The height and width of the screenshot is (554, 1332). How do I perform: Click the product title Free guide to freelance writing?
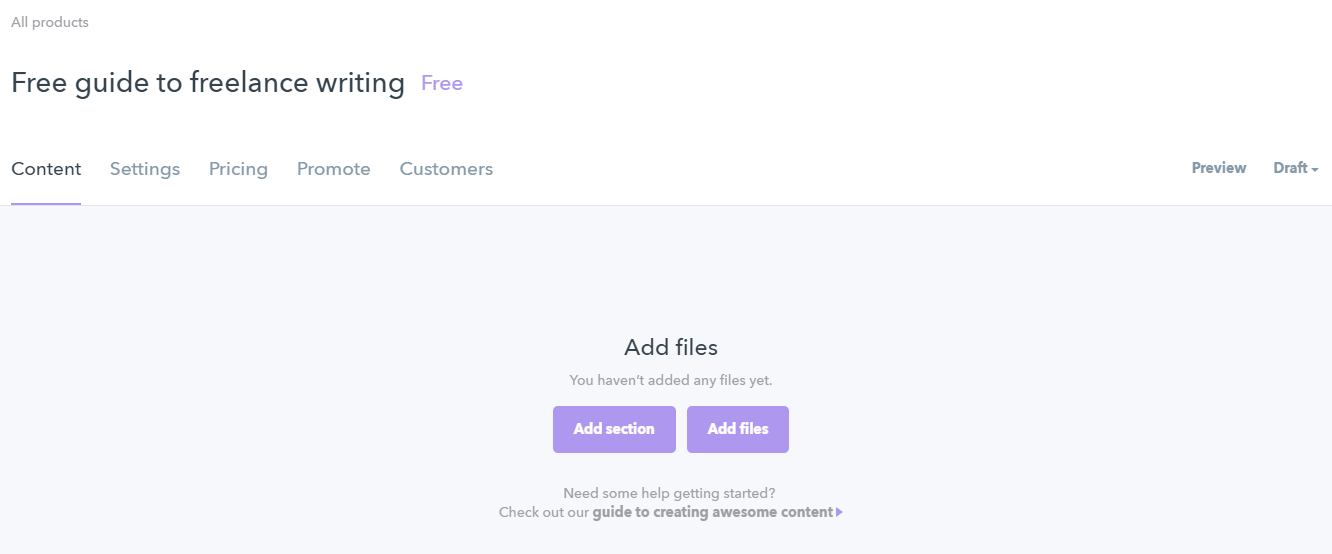[208, 83]
